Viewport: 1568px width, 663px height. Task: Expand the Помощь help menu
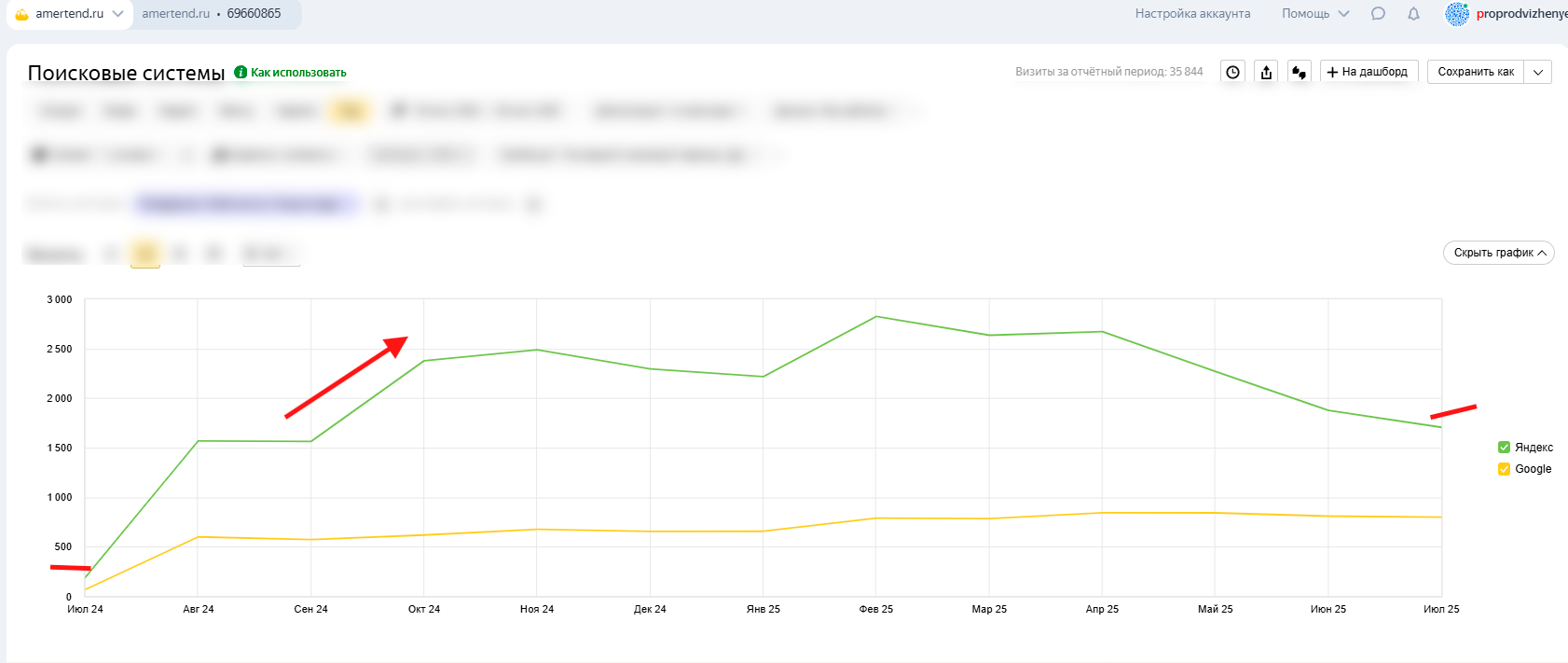click(1314, 14)
